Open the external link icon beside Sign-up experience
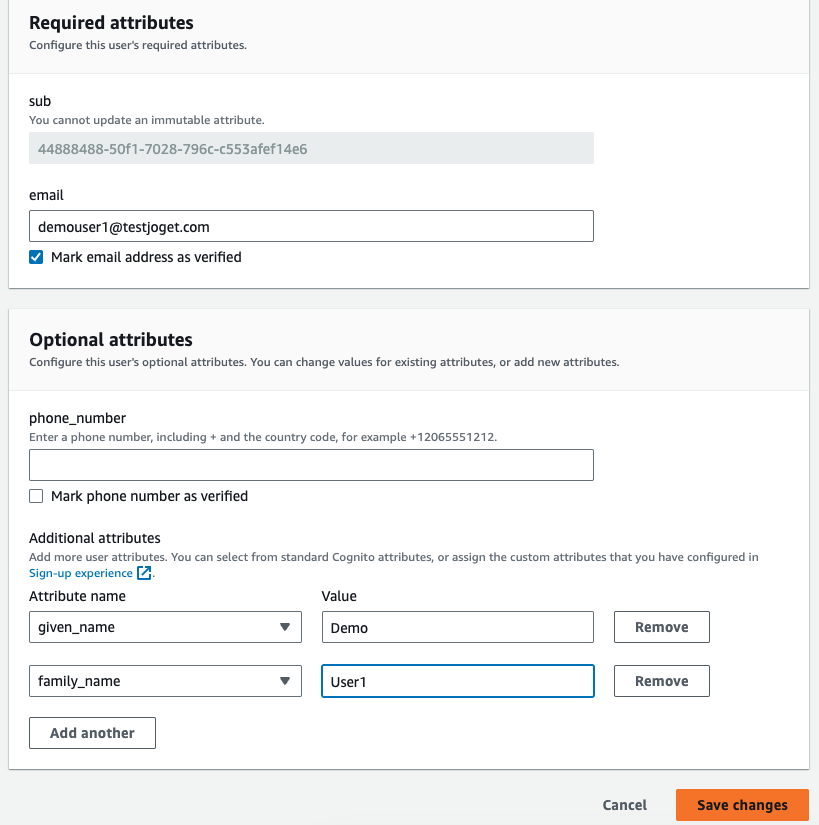 [145, 573]
